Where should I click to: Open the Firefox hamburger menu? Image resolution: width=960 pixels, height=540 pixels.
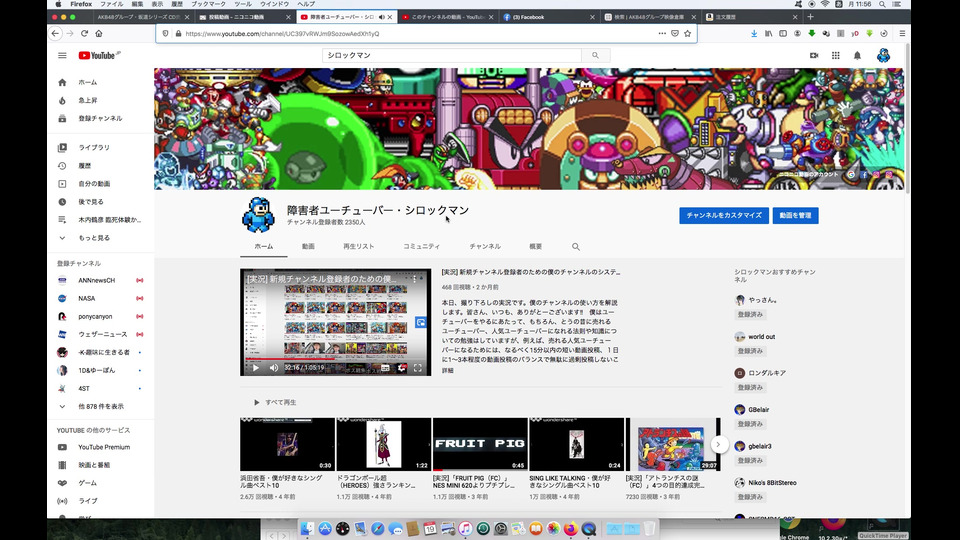point(902,34)
